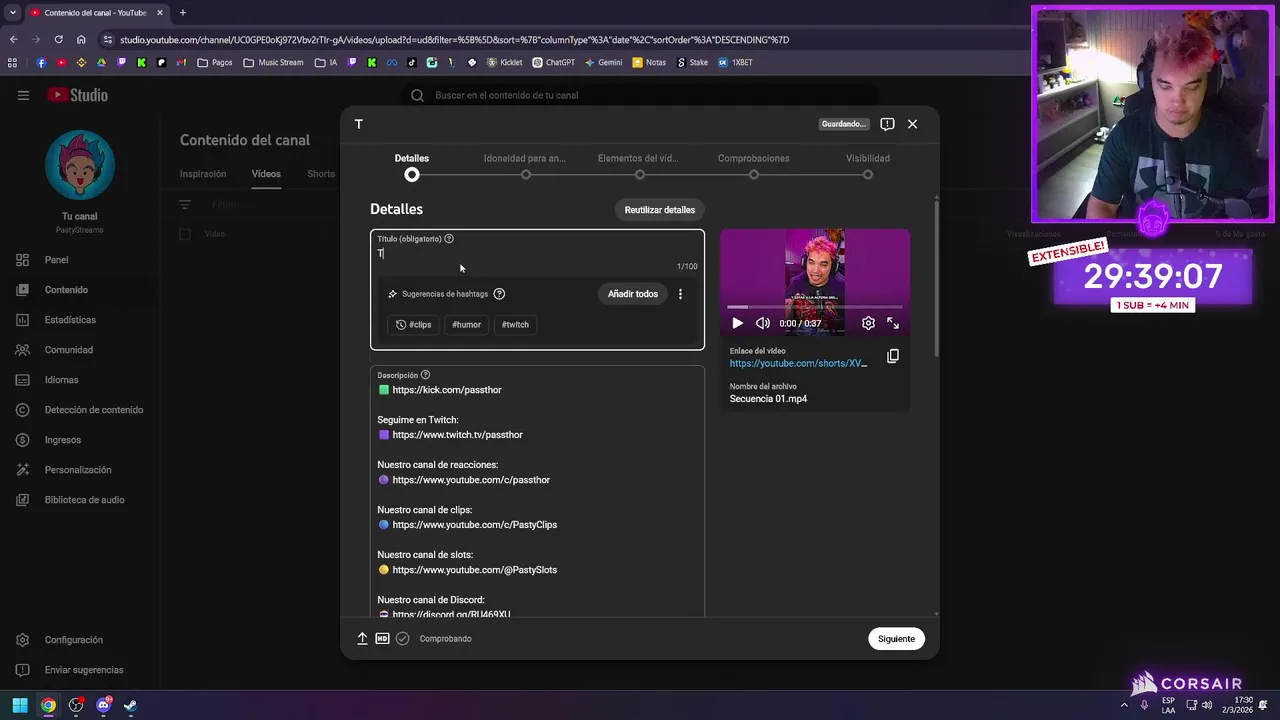
Task: Click the checks complete checkmark icon
Action: [402, 639]
